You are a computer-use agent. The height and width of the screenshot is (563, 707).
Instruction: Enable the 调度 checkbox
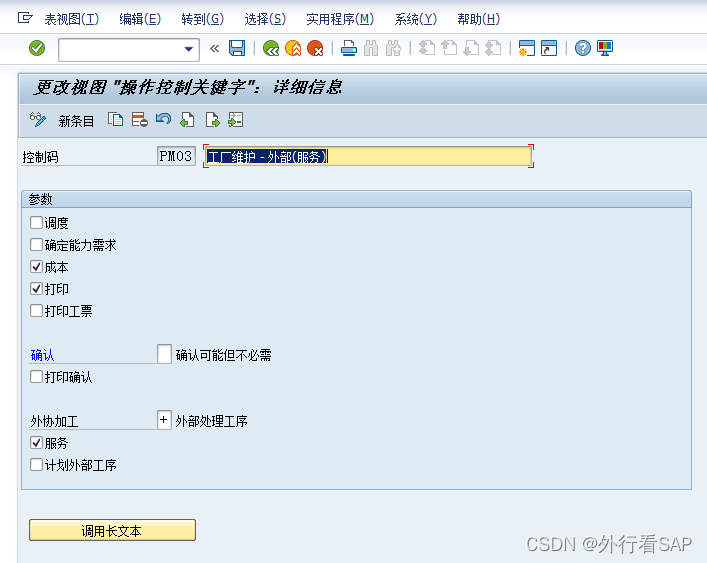pyautogui.click(x=37, y=222)
